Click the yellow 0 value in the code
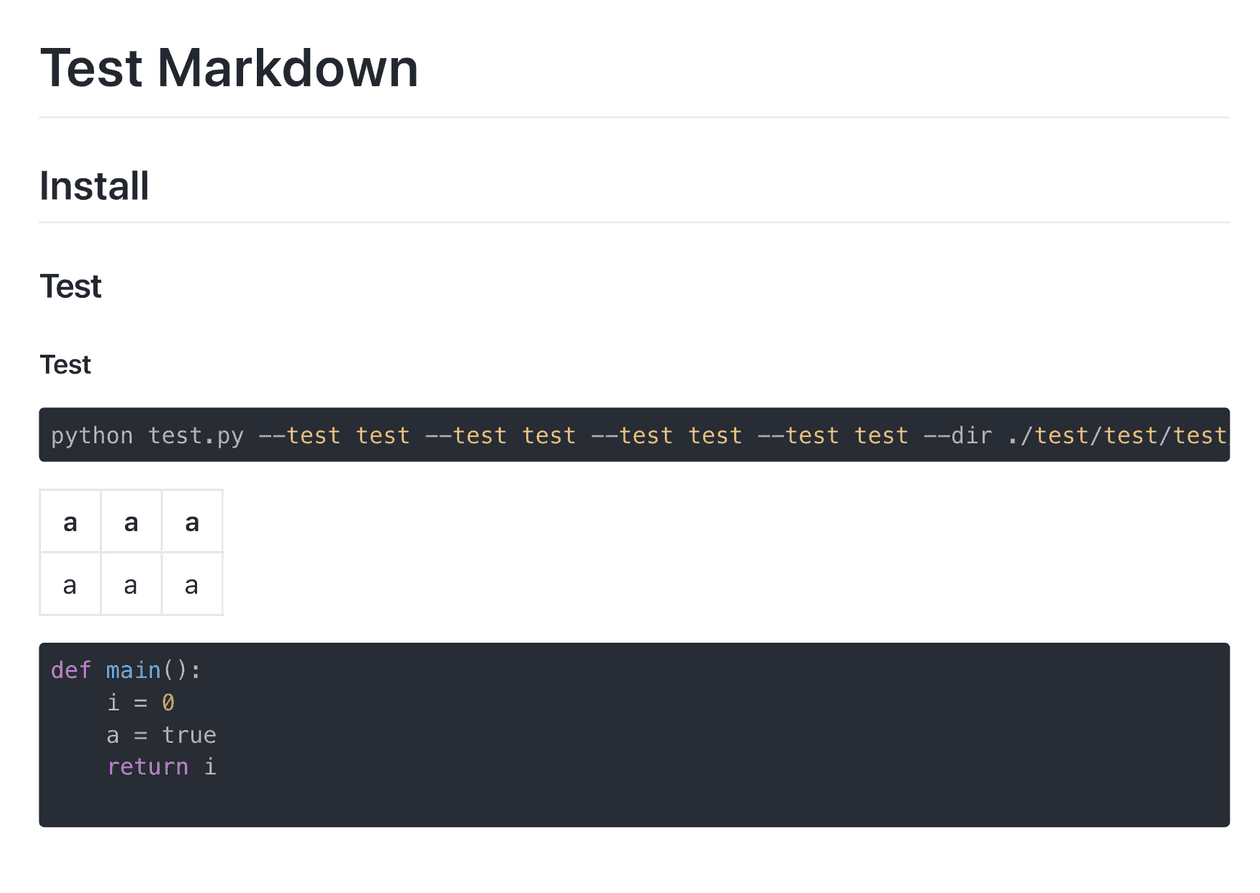The image size is (1260, 893). pyautogui.click(x=168, y=703)
